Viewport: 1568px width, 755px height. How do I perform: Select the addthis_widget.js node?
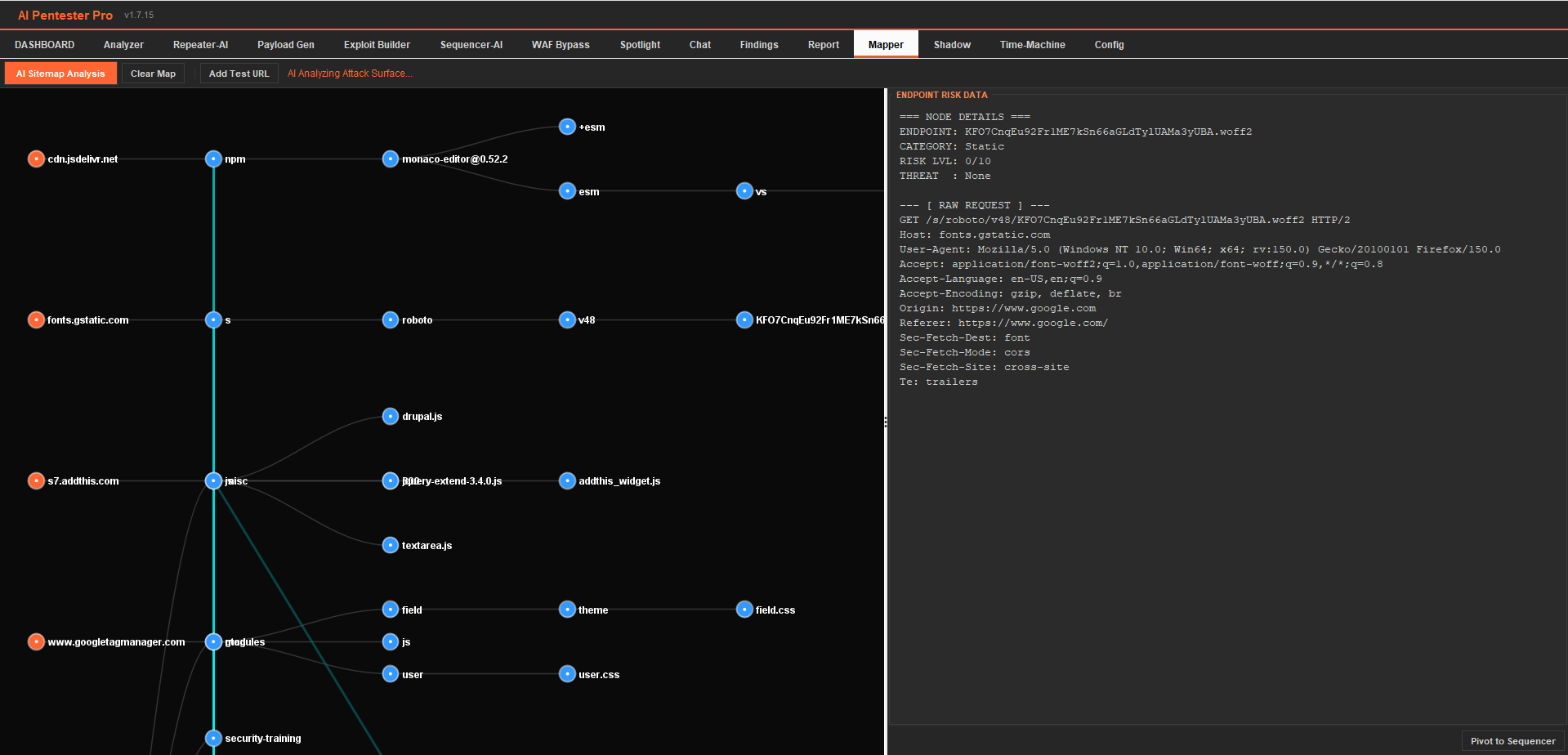point(567,480)
